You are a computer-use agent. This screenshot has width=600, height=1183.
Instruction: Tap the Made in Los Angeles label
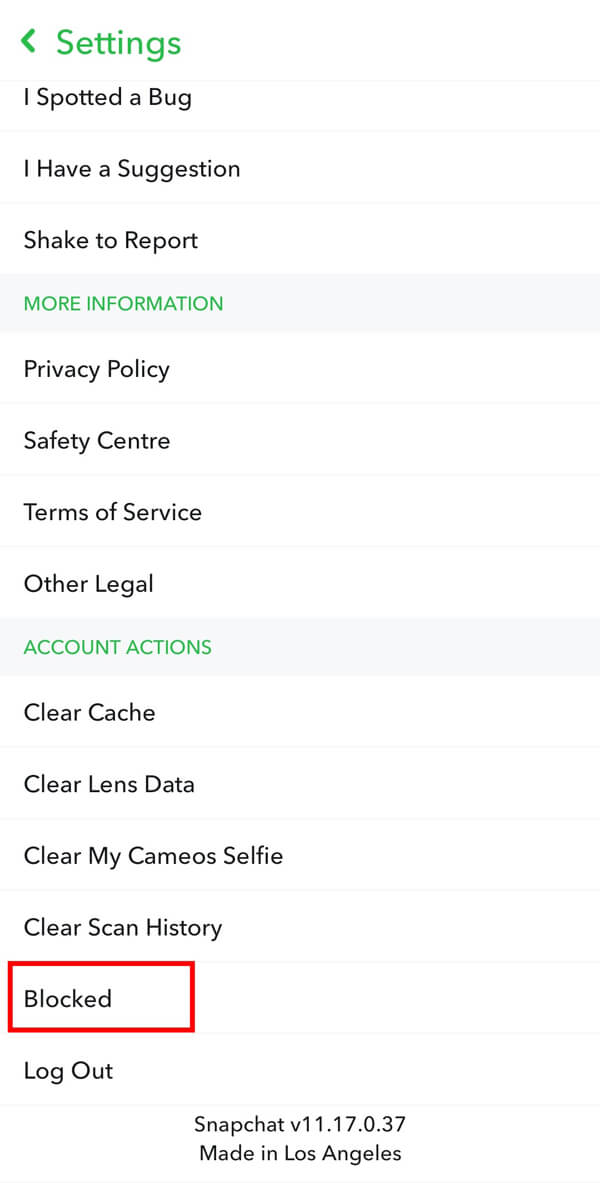coord(300,1152)
